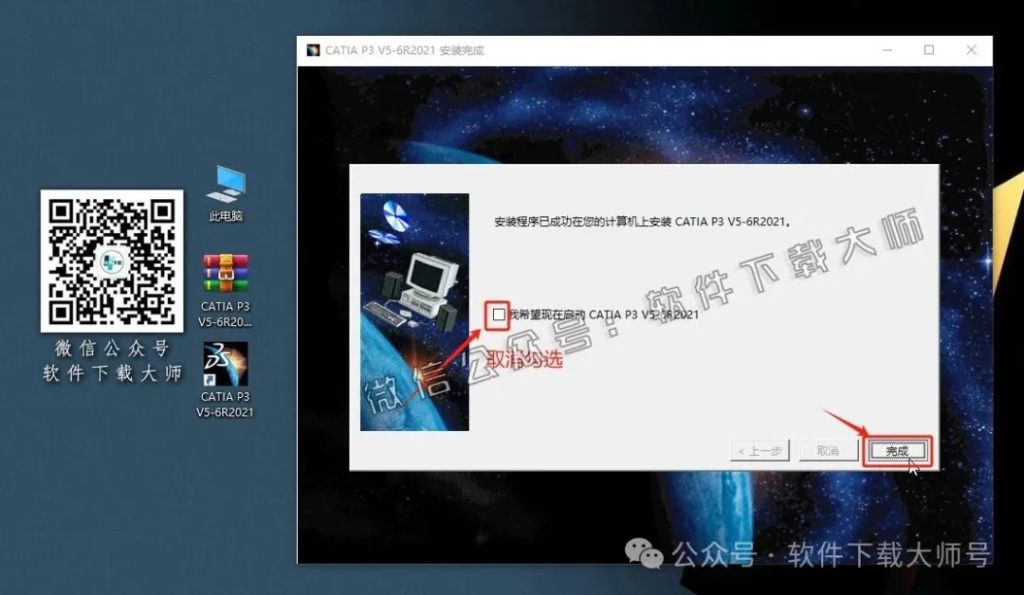
Task: Click the 微信公众号 text below the QR code
Action: click(112, 351)
